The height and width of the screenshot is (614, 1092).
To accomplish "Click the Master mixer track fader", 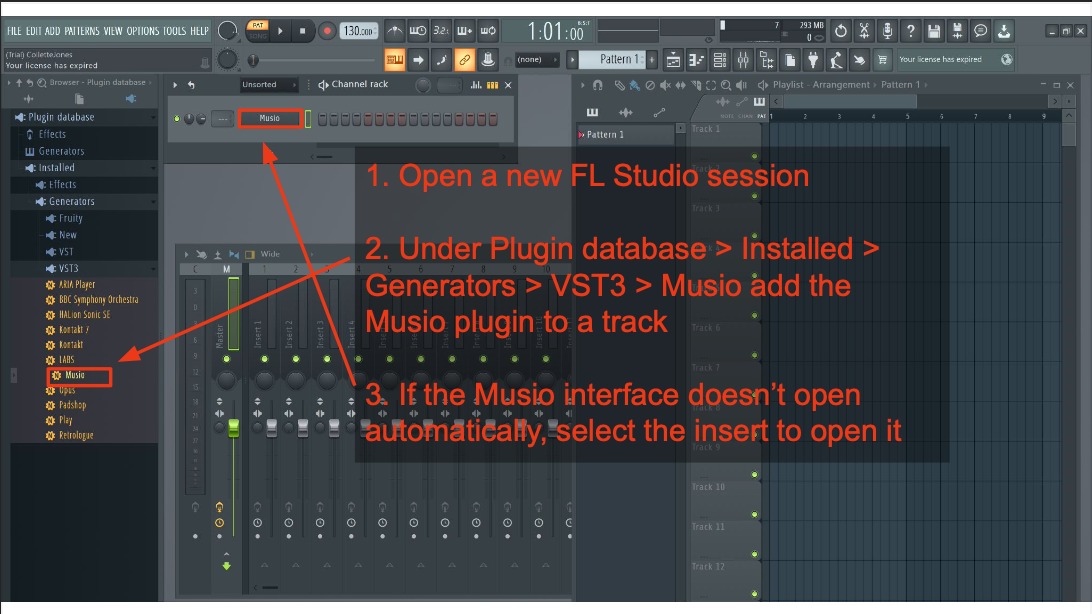I will (233, 427).
